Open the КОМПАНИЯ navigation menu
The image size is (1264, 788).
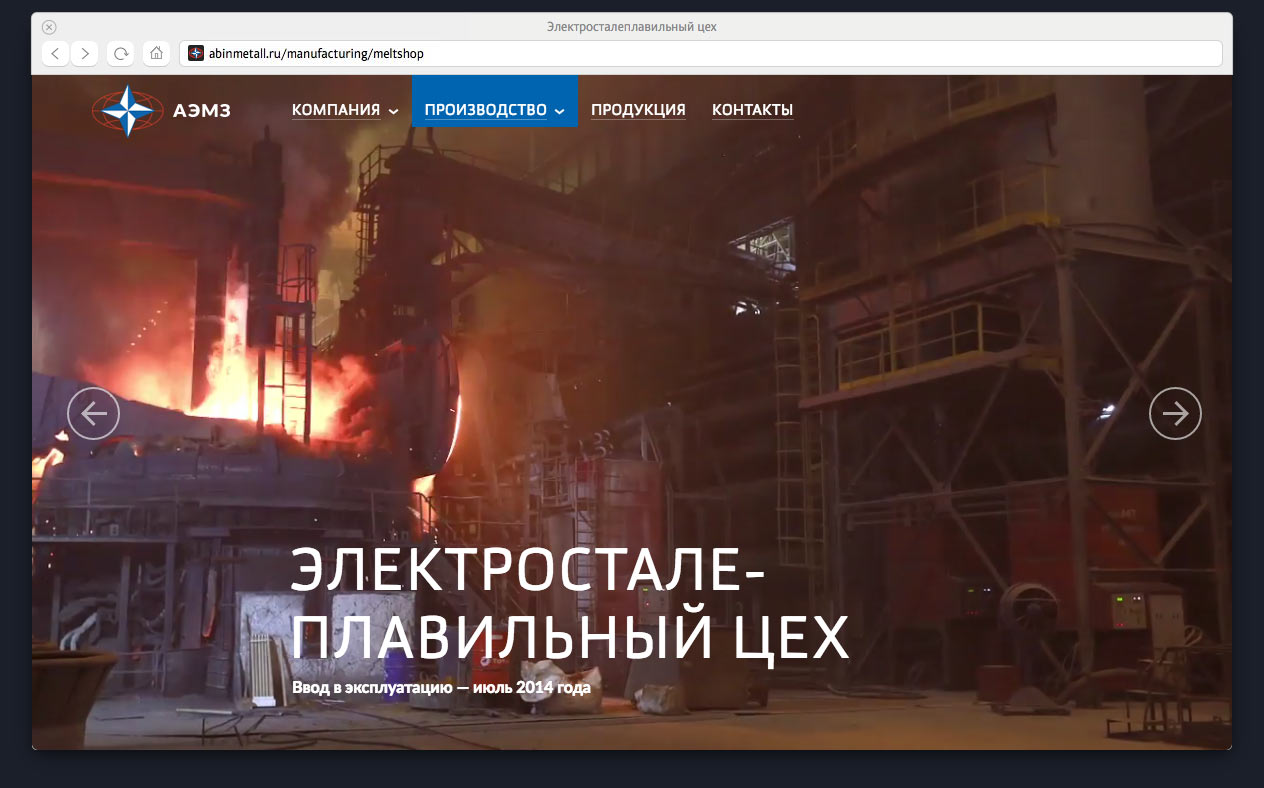point(336,110)
